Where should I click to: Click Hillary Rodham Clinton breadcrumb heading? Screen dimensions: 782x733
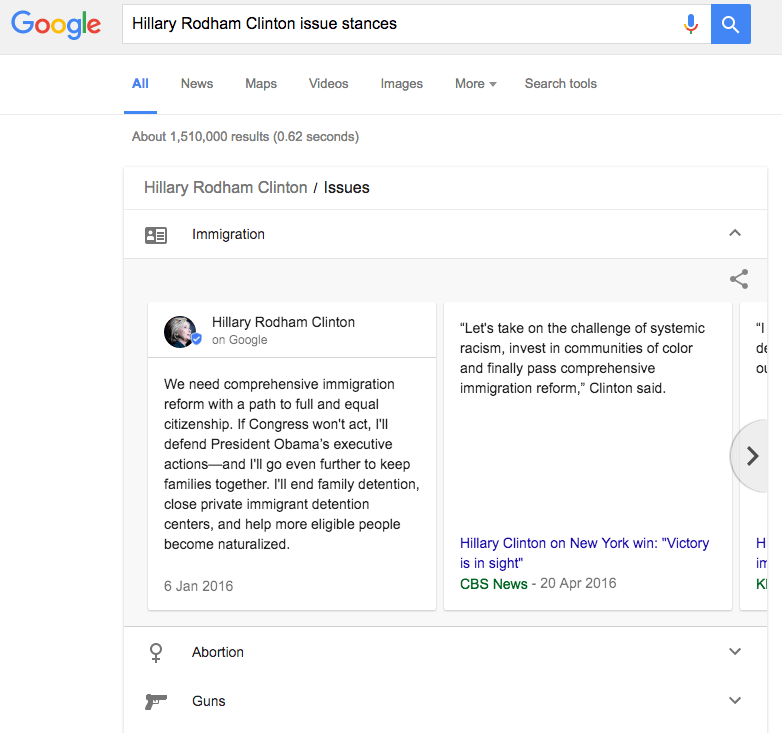[x=225, y=187]
